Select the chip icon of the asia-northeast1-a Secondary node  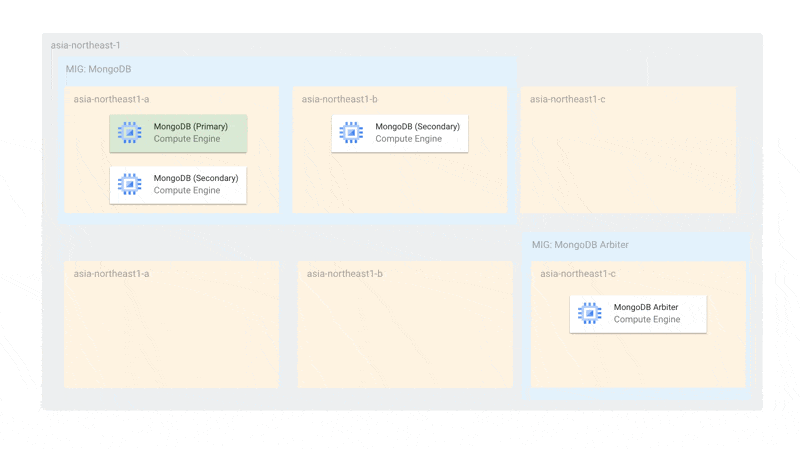point(129,184)
